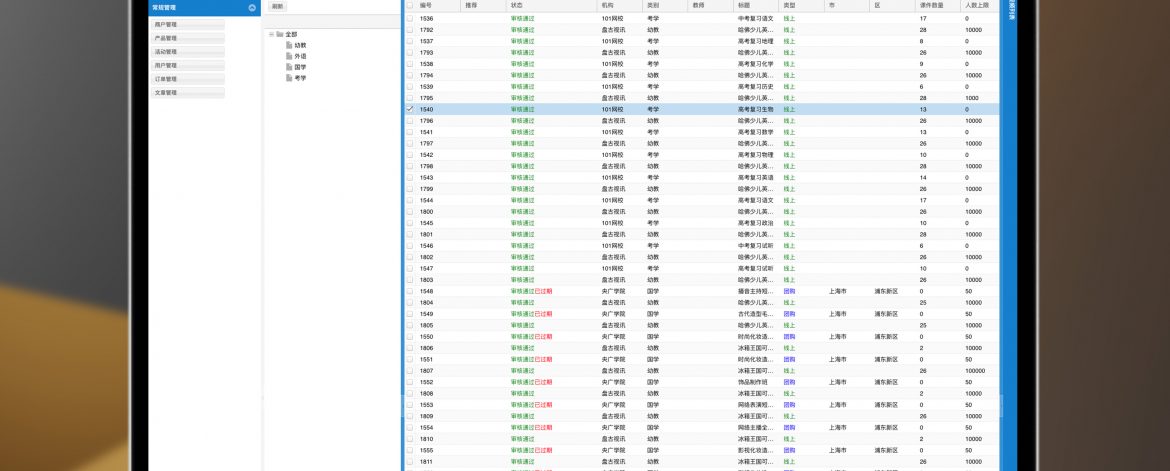Click 盘古视讯 cell in row 1798
The image size is (1170, 471).
pyautogui.click(x=613, y=166)
